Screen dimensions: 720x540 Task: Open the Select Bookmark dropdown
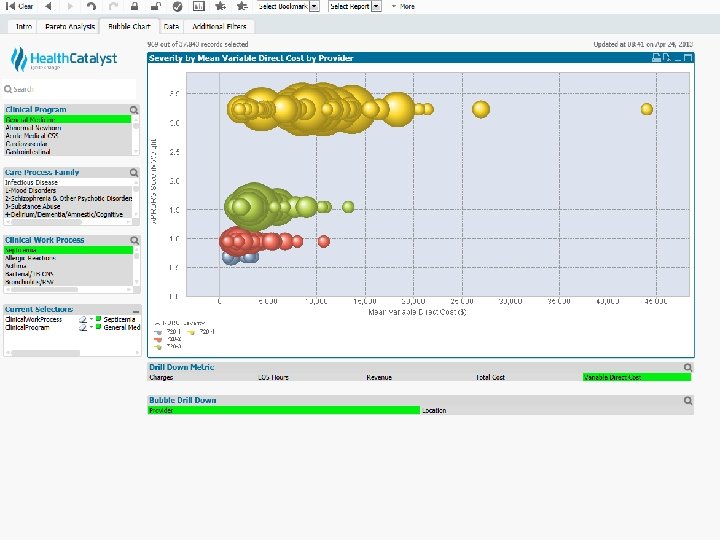pos(288,6)
